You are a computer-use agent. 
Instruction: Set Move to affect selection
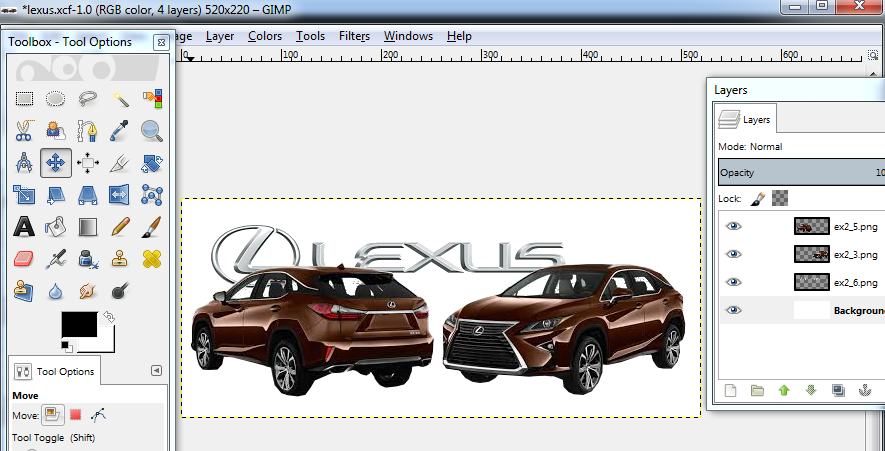tap(76, 415)
